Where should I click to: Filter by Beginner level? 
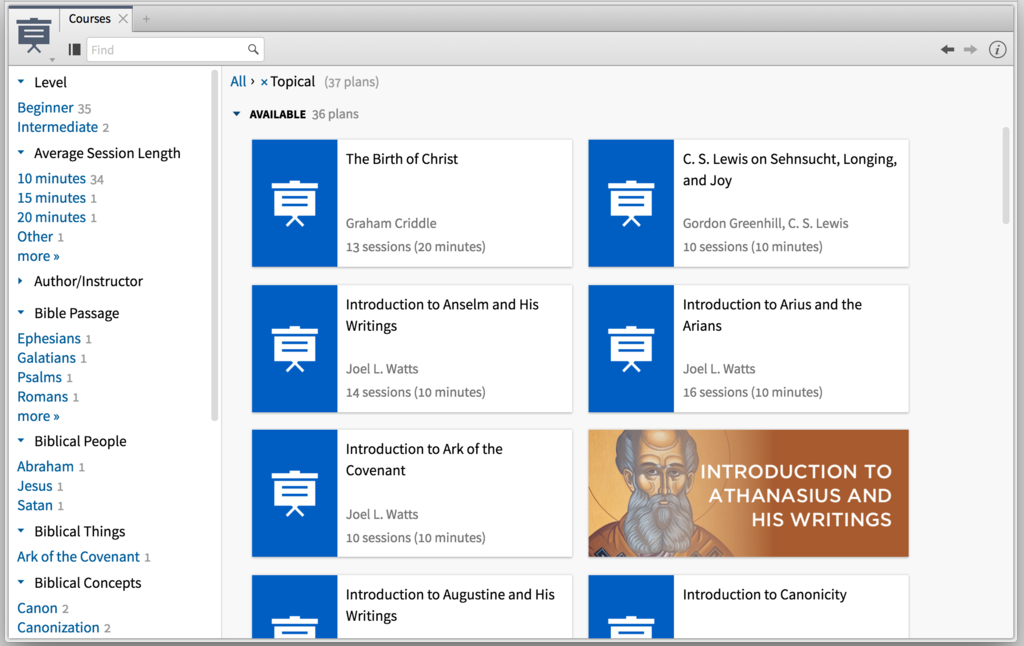tap(45, 108)
